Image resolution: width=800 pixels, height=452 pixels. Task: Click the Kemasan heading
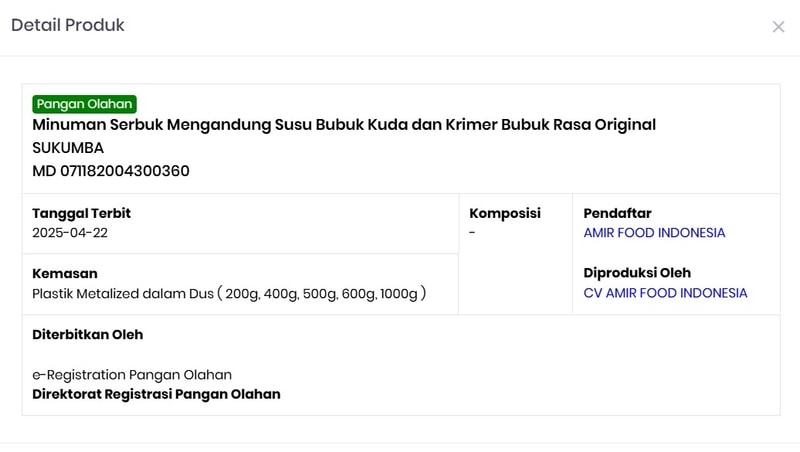[65, 273]
